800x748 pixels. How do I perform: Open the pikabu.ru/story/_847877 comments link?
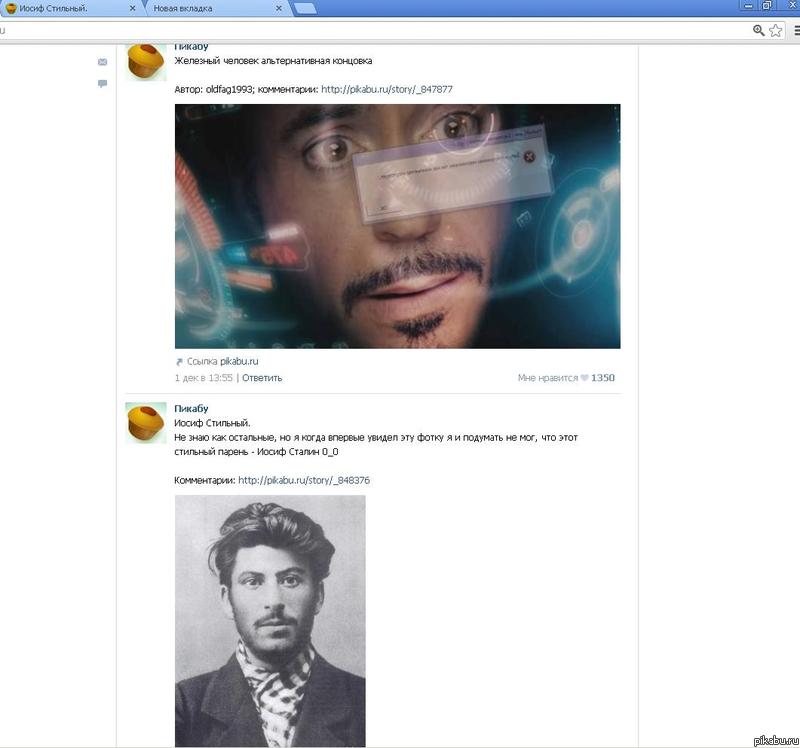pyautogui.click(x=386, y=89)
